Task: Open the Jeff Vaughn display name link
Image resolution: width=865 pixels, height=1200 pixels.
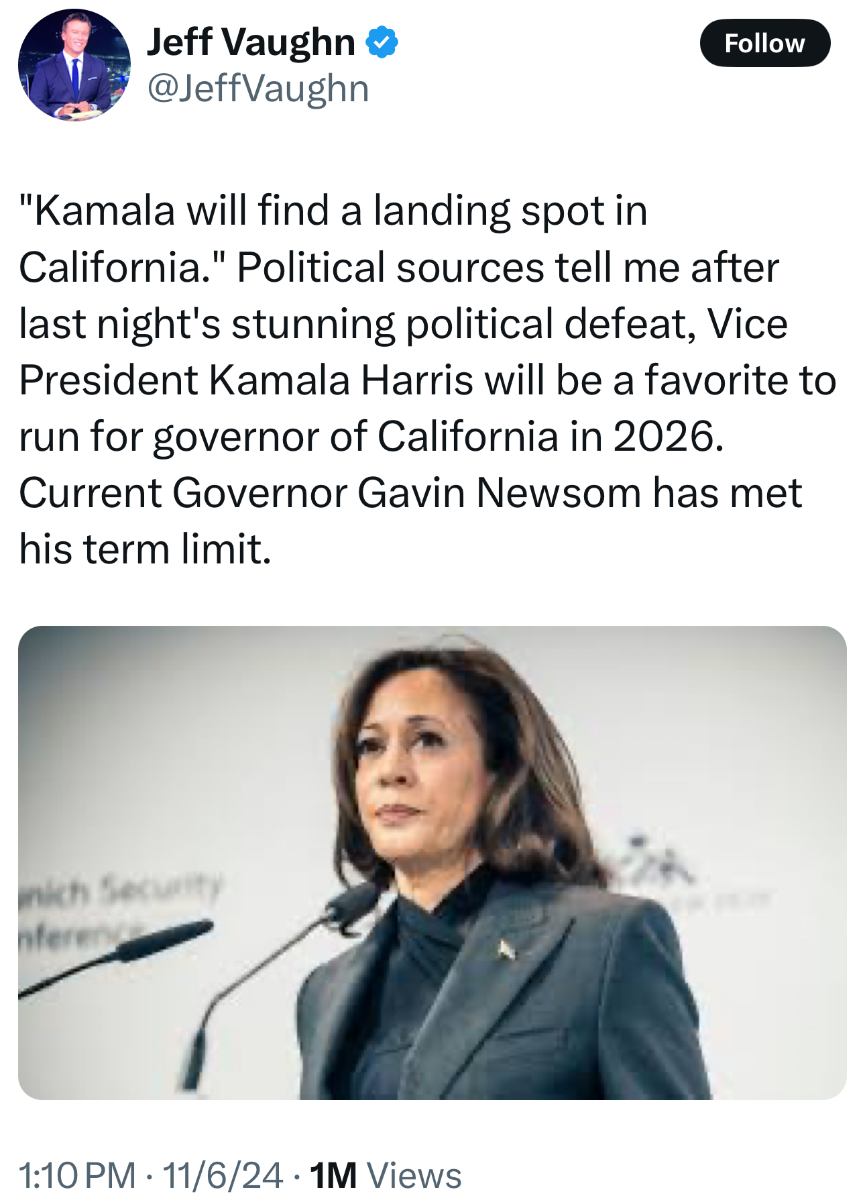Action: [250, 43]
